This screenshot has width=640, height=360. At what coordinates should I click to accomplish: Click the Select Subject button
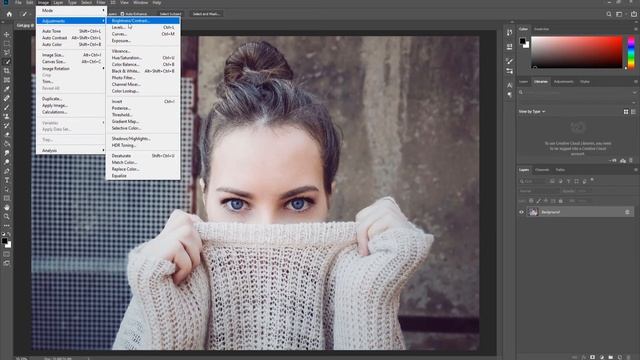click(x=170, y=14)
